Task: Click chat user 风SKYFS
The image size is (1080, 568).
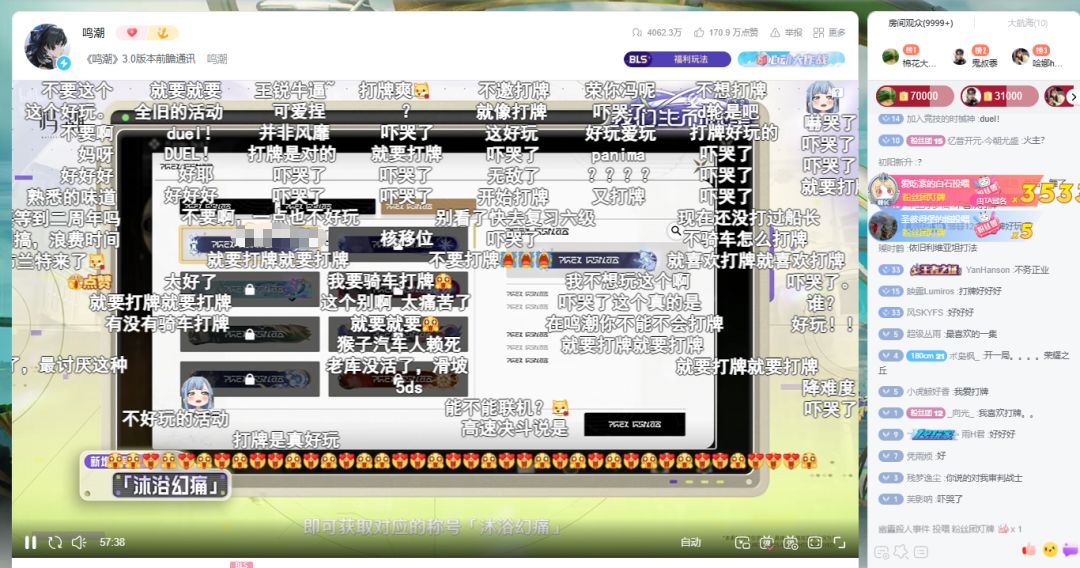Action: [925, 313]
